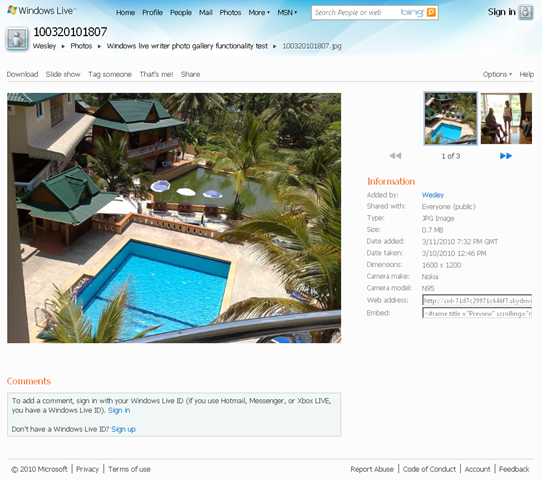Expand the More dropdown menu
Image resolution: width=542 pixels, height=480 pixels.
(259, 13)
